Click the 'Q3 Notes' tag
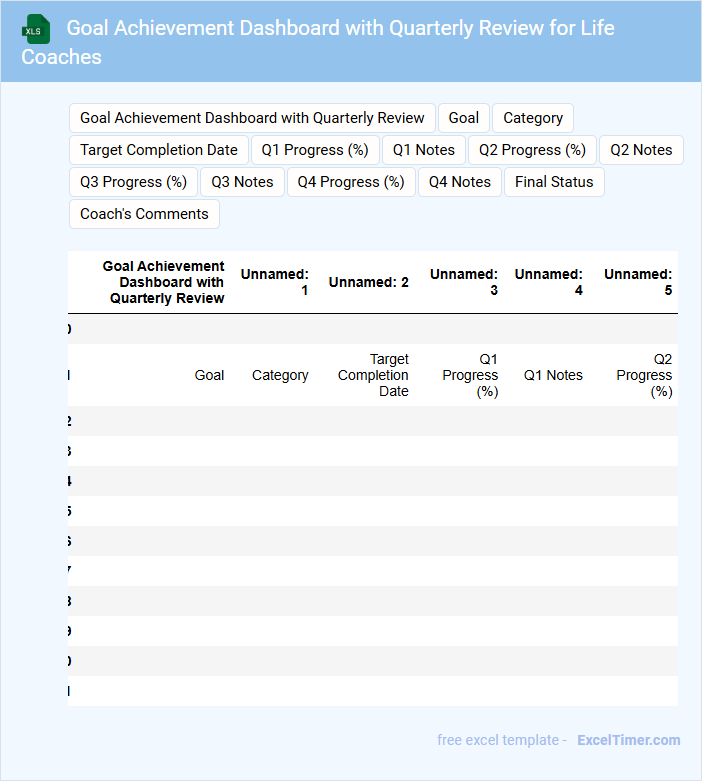This screenshot has height=781, width=702. click(242, 182)
